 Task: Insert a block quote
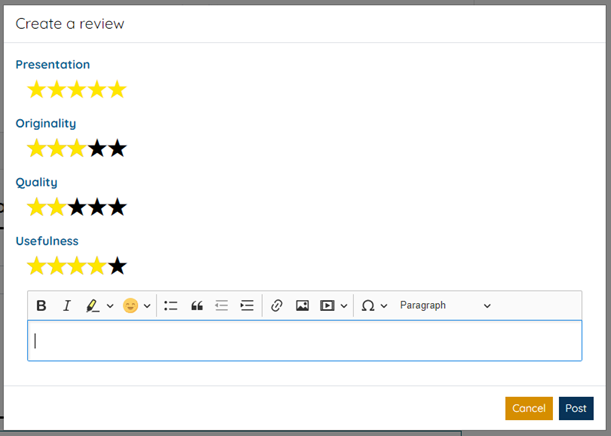197,305
